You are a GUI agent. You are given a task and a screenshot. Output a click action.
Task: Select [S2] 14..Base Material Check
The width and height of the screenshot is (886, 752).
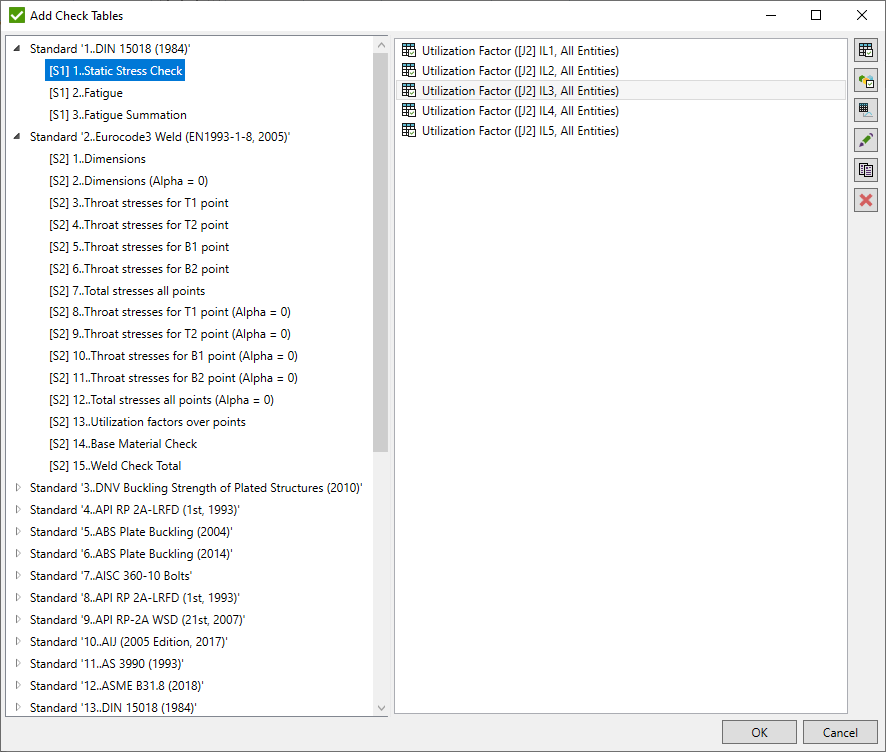[142, 443]
